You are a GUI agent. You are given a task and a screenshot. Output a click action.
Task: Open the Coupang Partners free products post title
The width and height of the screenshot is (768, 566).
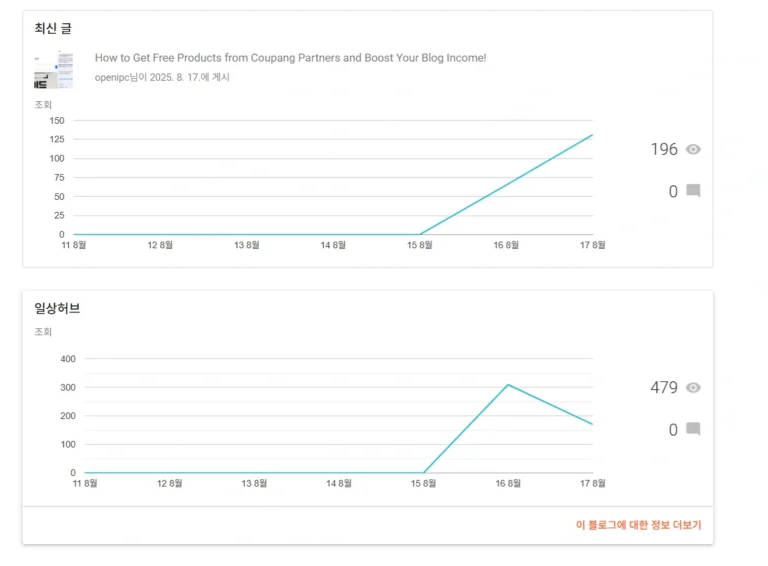pos(290,58)
